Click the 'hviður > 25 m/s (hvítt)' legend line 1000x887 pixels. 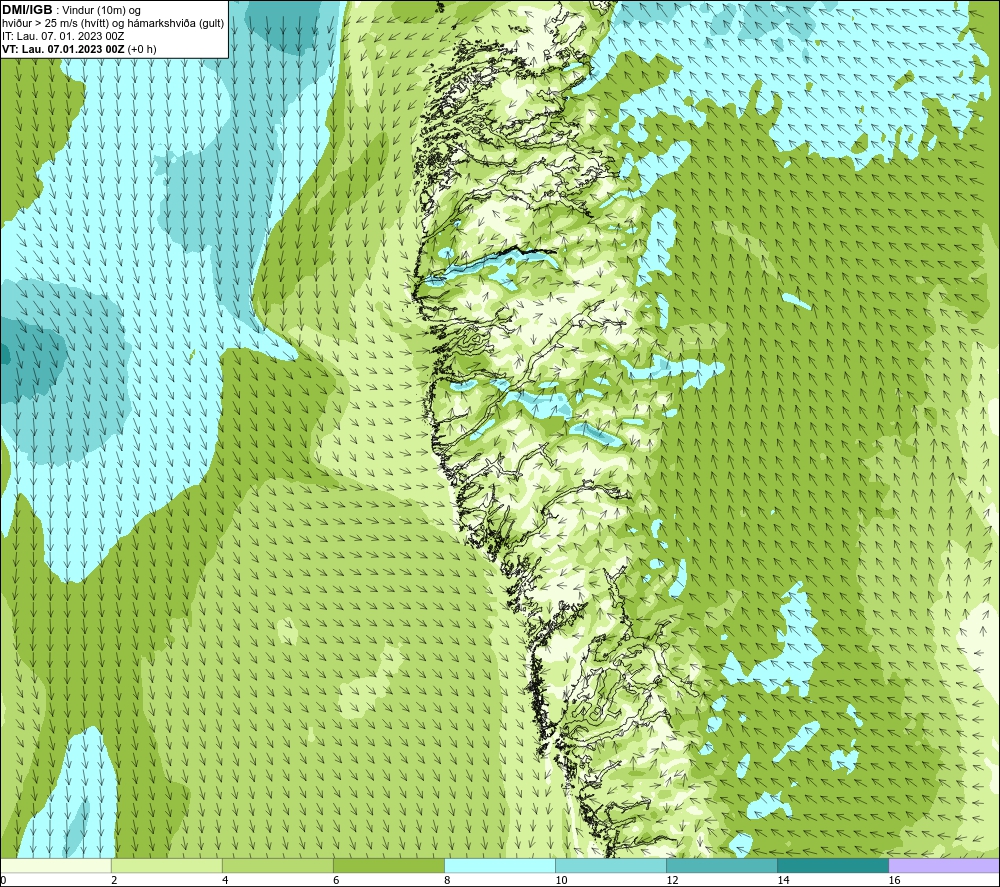pyautogui.click(x=113, y=24)
